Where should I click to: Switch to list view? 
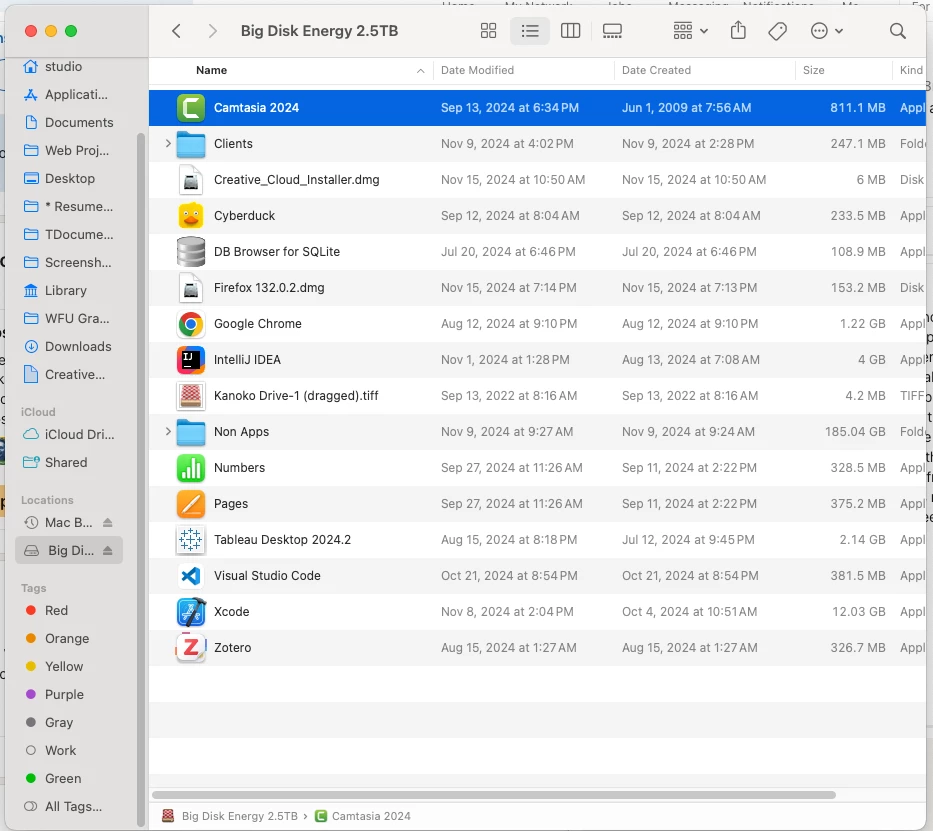(530, 31)
